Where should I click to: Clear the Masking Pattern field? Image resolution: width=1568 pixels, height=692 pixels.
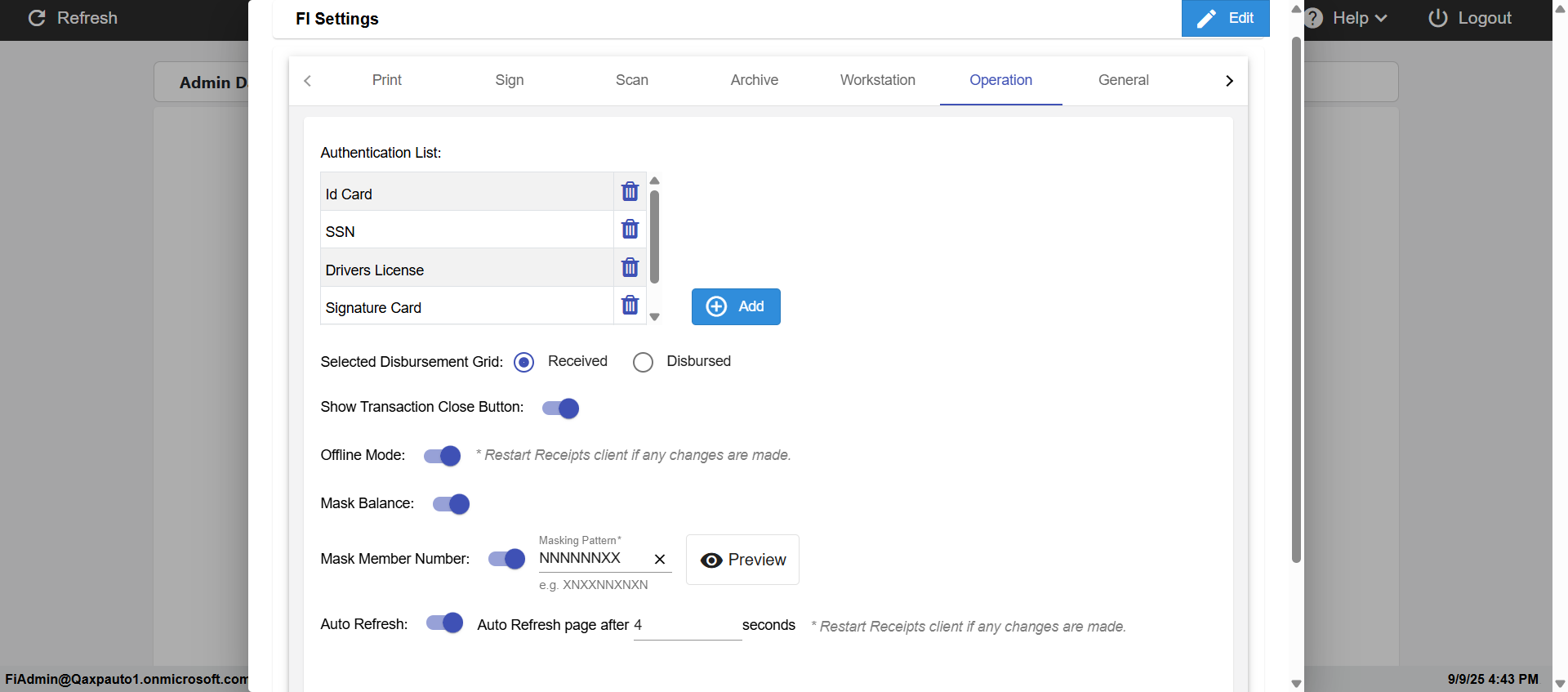(660, 560)
